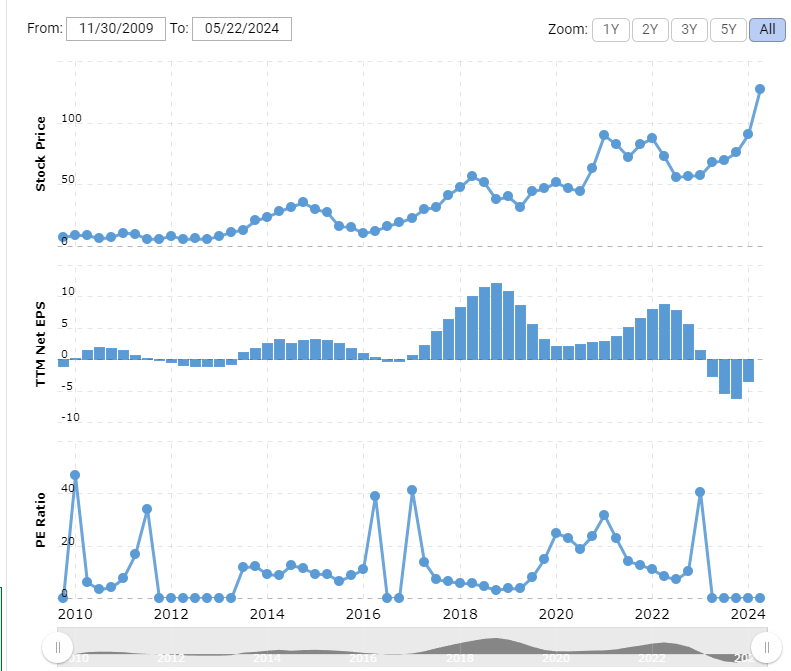
Task: Click the tallest TTM Net EPS bar
Action: click(496, 321)
